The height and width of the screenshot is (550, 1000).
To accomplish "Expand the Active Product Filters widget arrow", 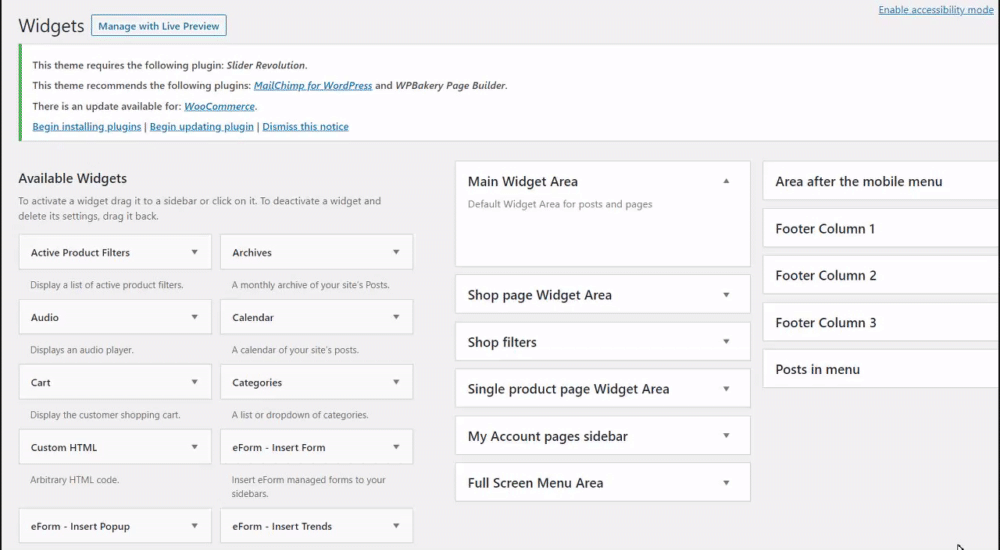I will 195,253.
